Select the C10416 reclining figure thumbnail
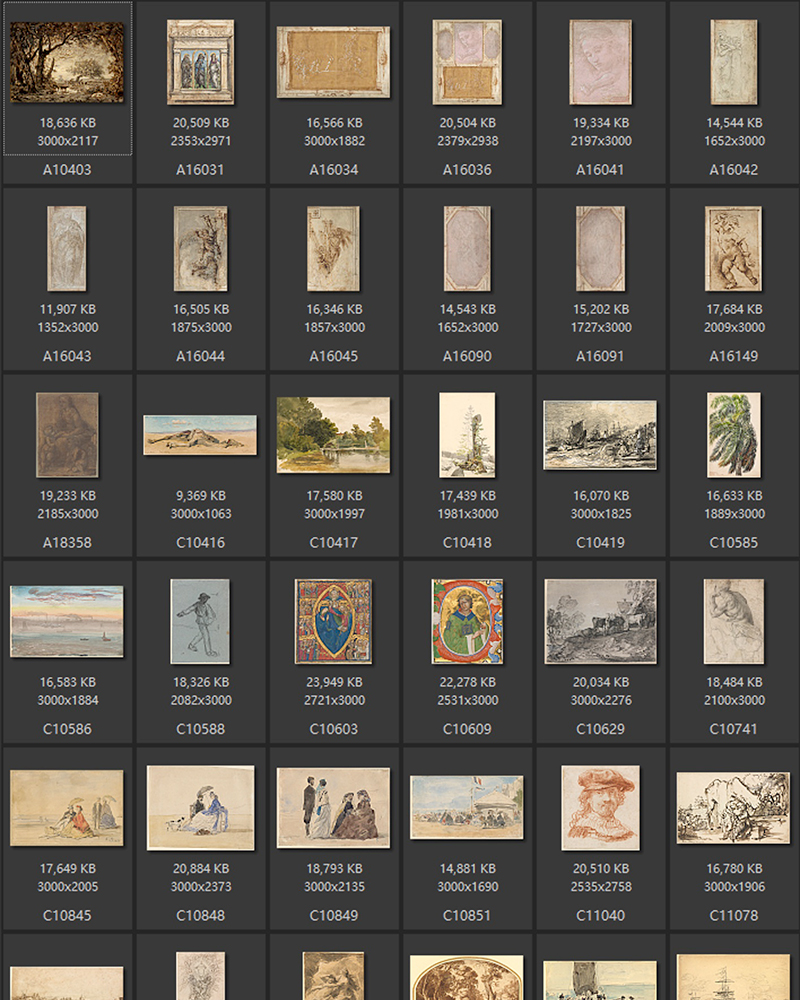This screenshot has height=1000, width=800. tap(200, 435)
